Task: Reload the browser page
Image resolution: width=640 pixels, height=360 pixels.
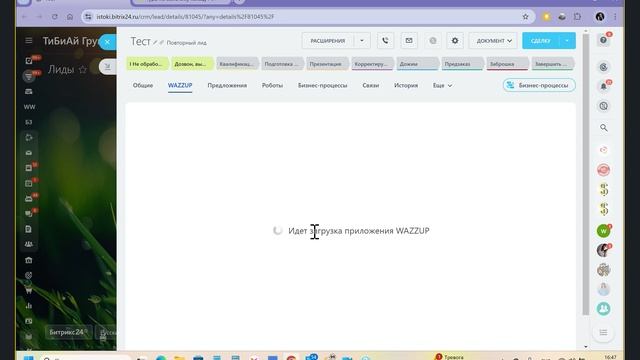Action: (x=54, y=17)
